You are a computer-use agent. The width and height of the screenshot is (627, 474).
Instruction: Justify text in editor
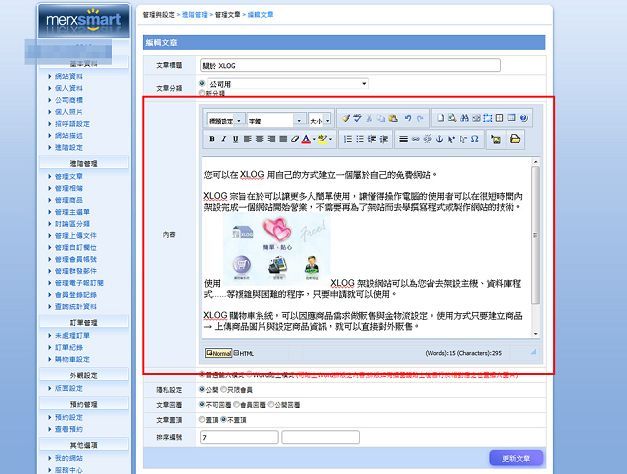click(283, 139)
